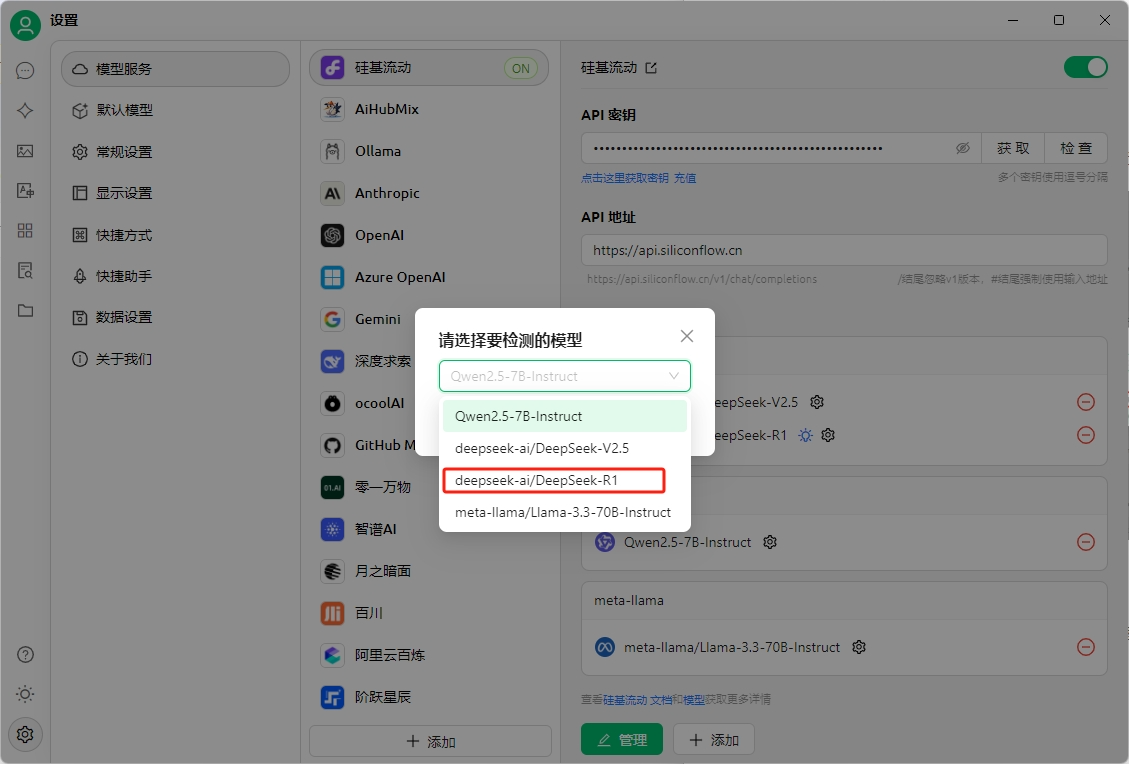Select the 智谱AI provider
This screenshot has width=1129, height=764.
[x=429, y=529]
